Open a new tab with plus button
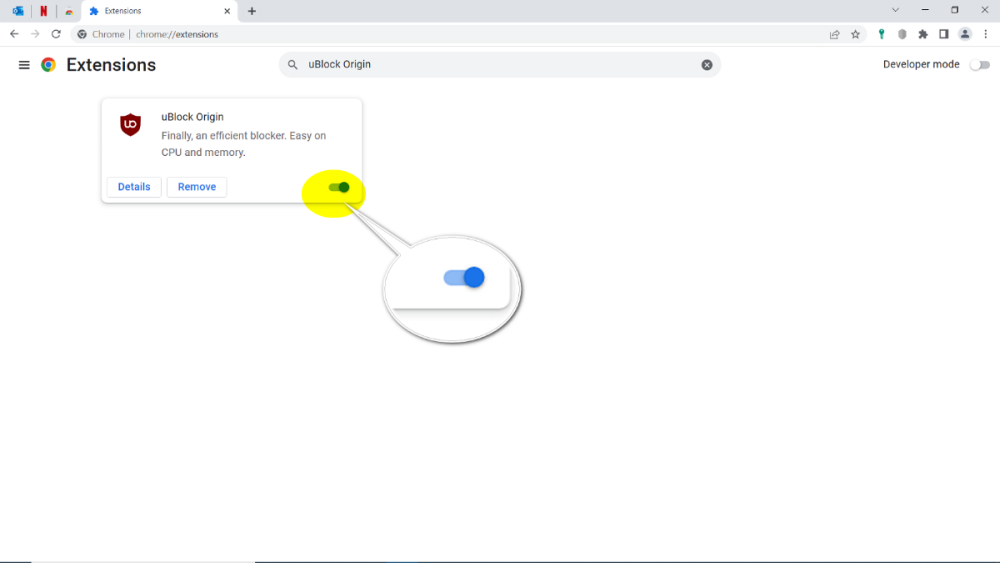This screenshot has height=563, width=1000. (x=252, y=11)
